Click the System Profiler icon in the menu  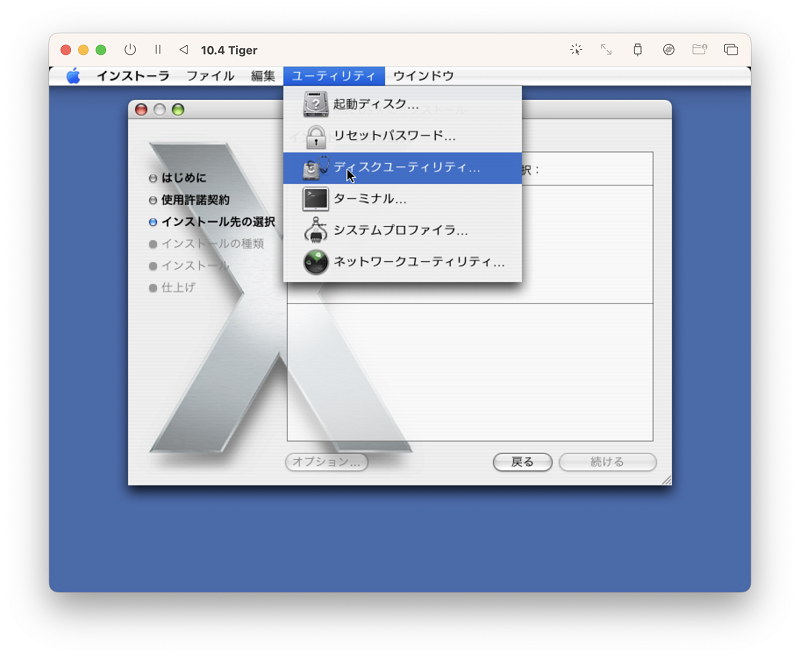[x=316, y=231]
